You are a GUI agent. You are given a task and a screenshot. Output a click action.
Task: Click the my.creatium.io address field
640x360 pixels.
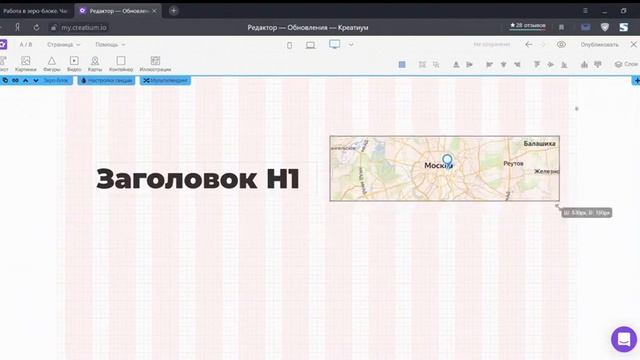(x=78, y=27)
